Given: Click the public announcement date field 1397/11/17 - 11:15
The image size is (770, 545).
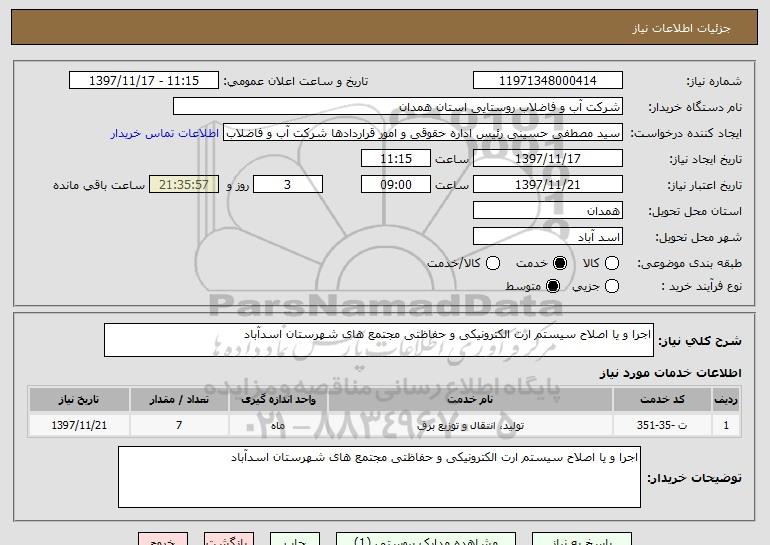Looking at the screenshot, I should [x=144, y=81].
